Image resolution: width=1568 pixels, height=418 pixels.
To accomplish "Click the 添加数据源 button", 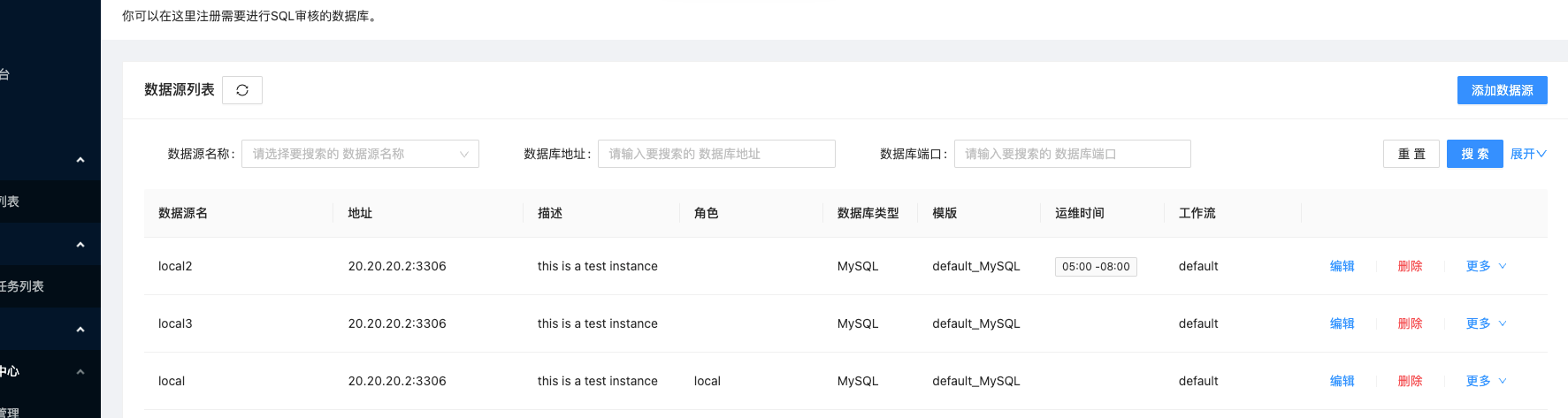I will [1502, 90].
